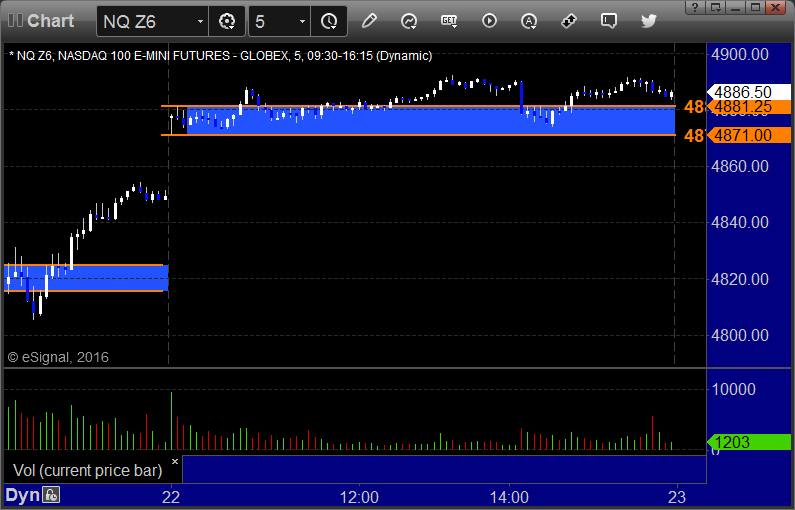Click the 23 date label on time axis
This screenshot has height=510, width=795.
point(677,497)
